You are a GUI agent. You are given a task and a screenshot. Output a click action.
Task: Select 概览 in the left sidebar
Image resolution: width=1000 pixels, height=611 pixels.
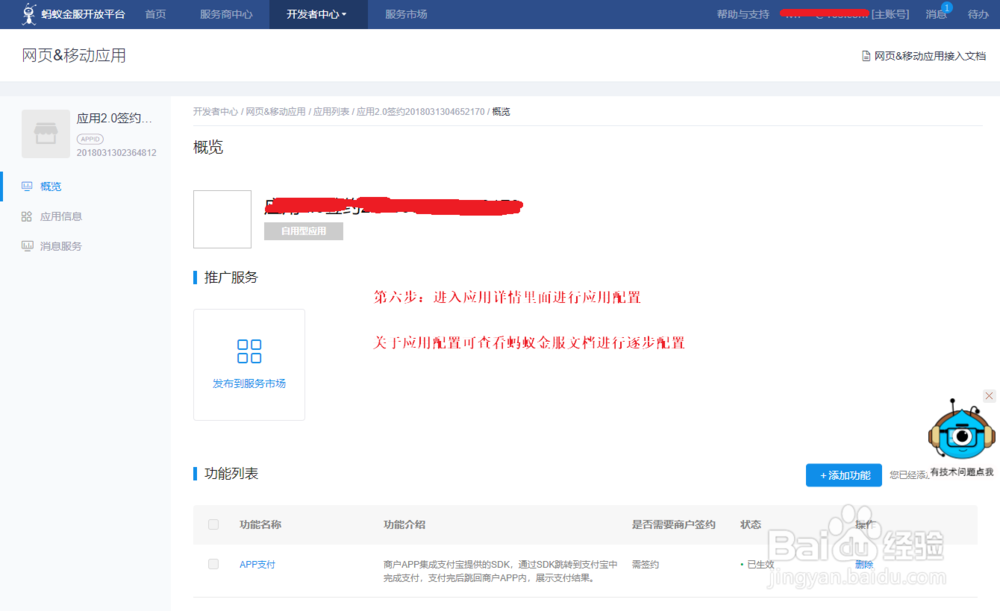tap(50, 186)
